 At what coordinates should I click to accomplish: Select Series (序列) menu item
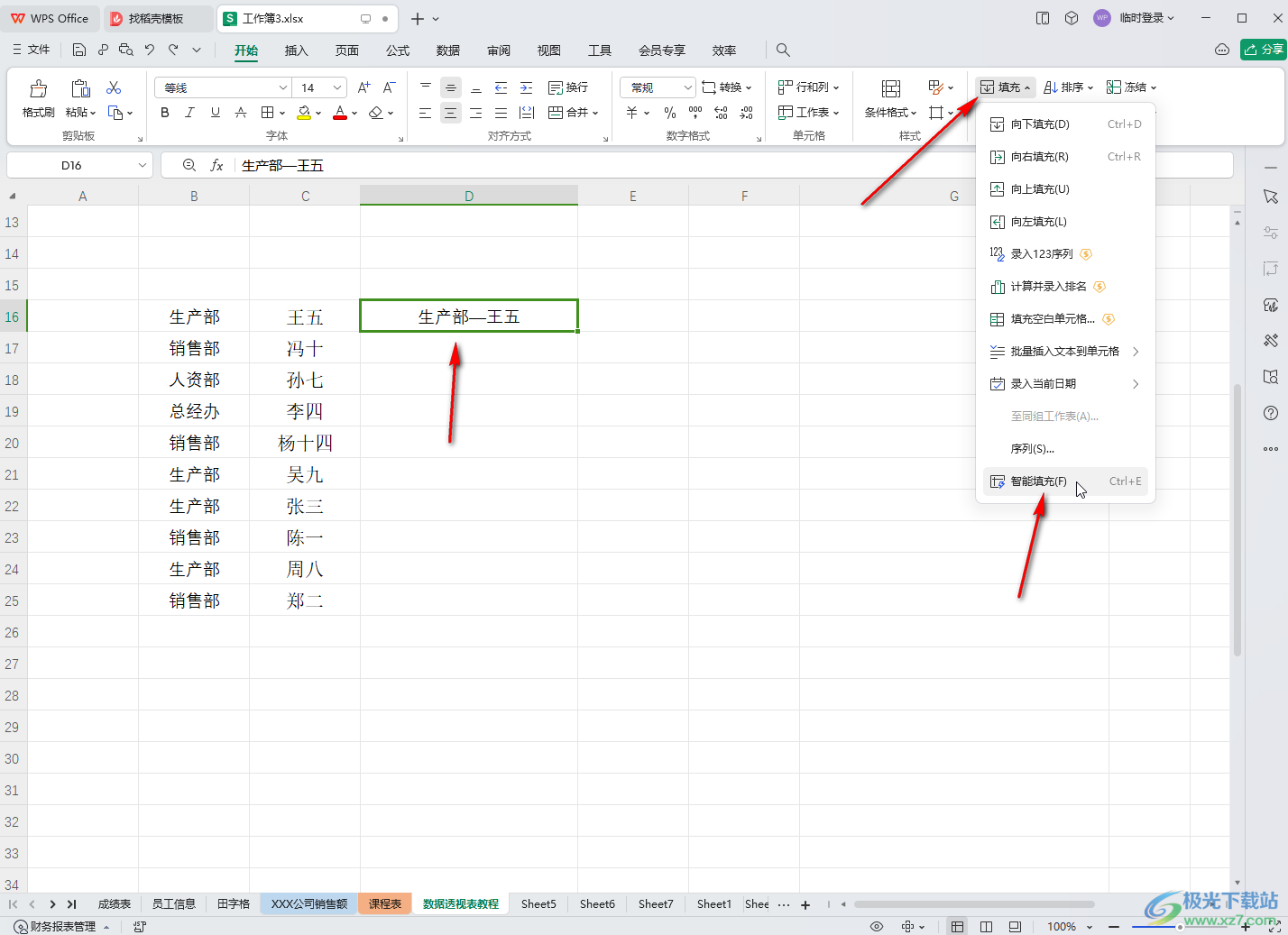click(1066, 449)
